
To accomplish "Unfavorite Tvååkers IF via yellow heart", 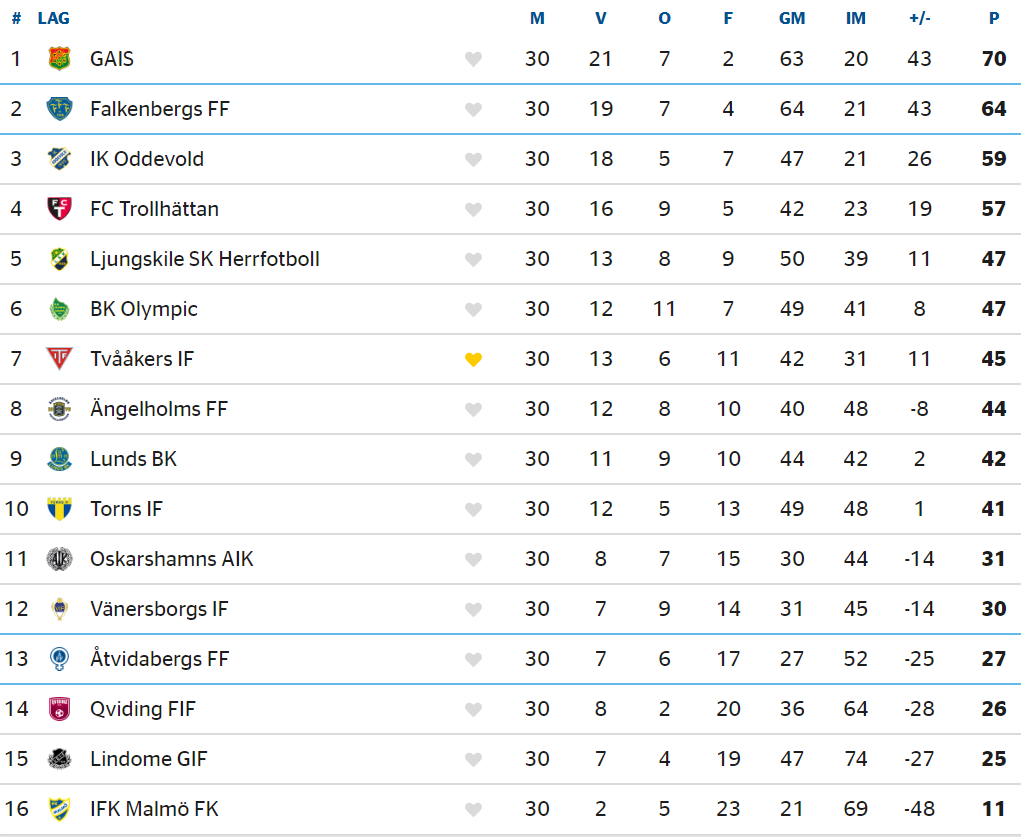I will click(473, 360).
